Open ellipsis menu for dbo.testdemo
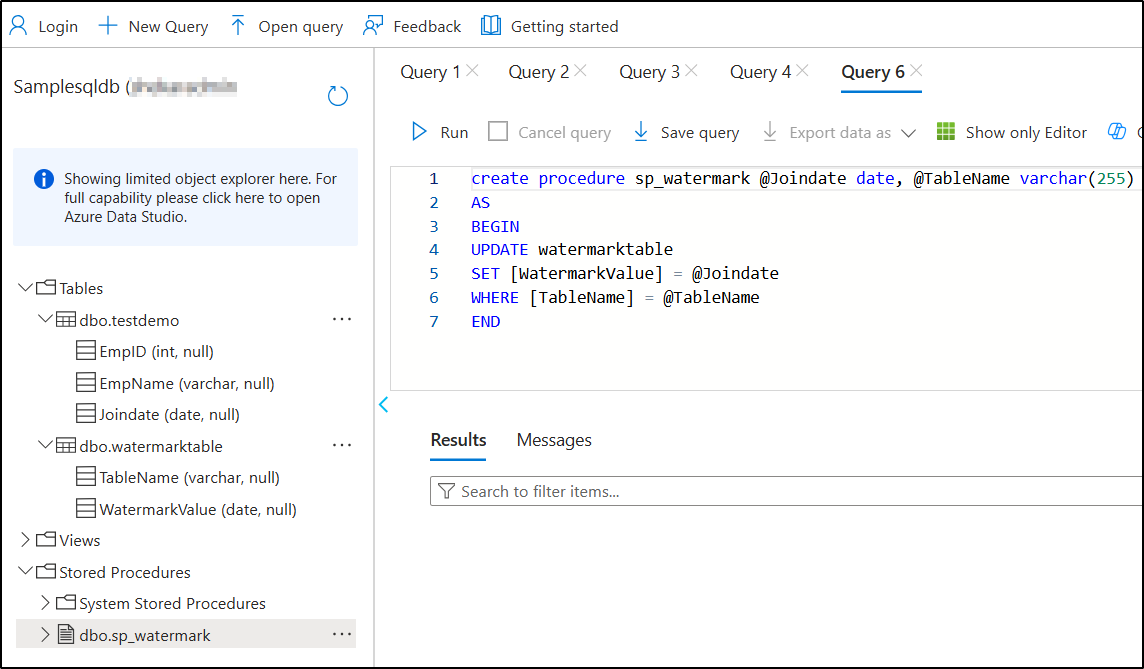 [x=341, y=320]
